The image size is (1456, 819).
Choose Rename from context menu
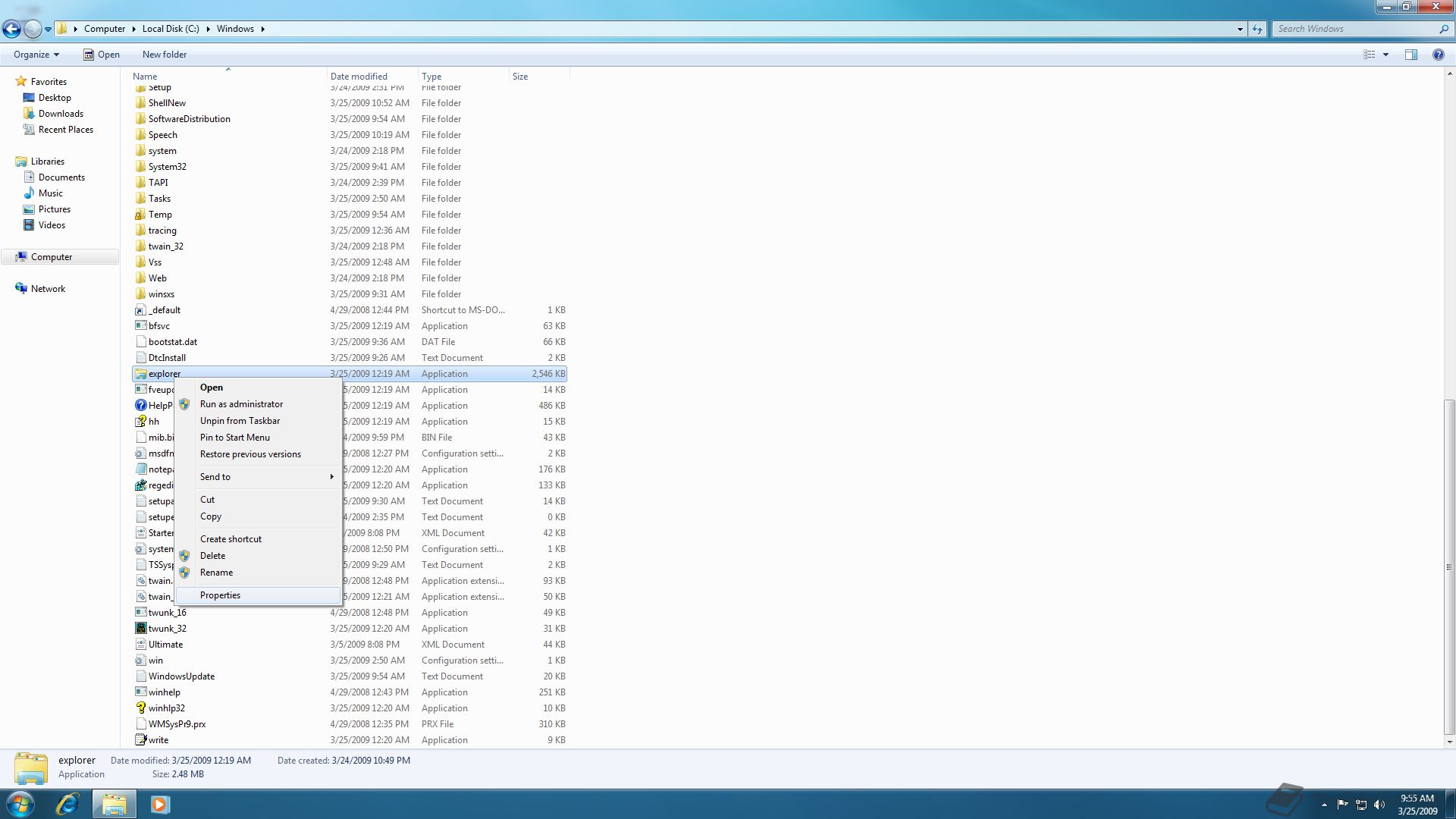[258, 573]
